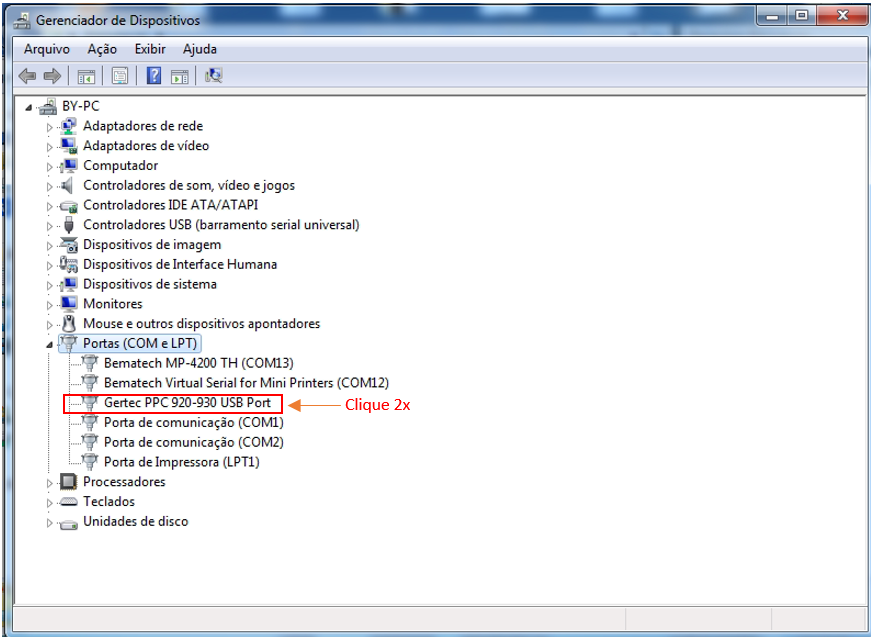Image resolution: width=871 pixels, height=637 pixels.
Task: Toggle the show/hide action pane icon
Action: (x=179, y=76)
